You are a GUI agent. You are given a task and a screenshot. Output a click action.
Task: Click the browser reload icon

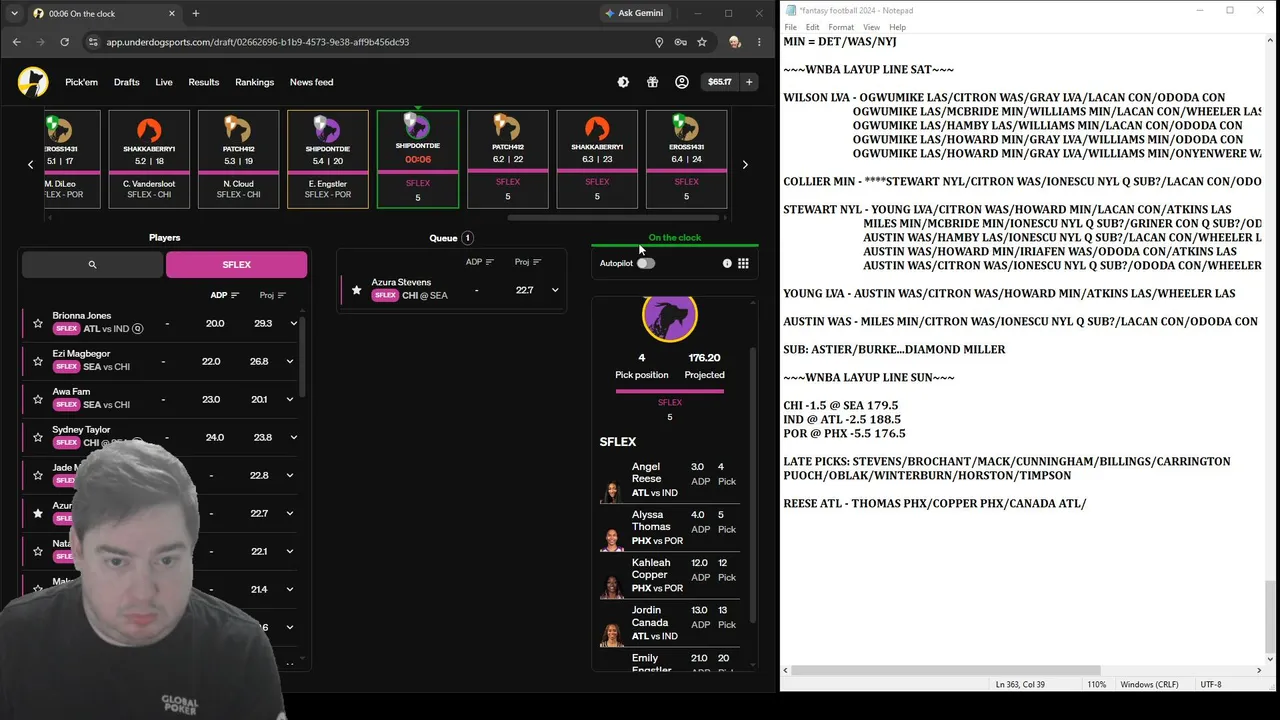pos(65,42)
